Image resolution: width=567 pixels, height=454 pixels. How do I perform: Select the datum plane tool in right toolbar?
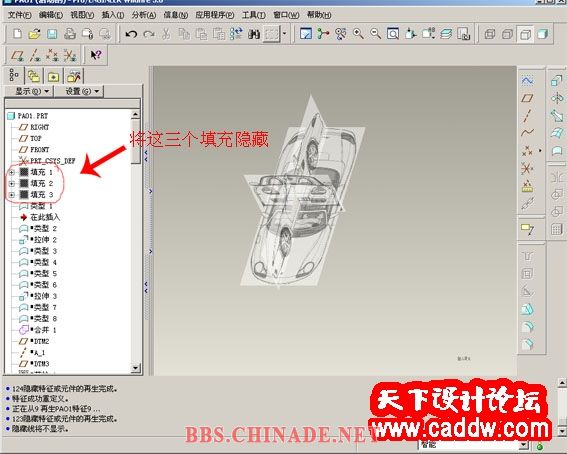[528, 98]
